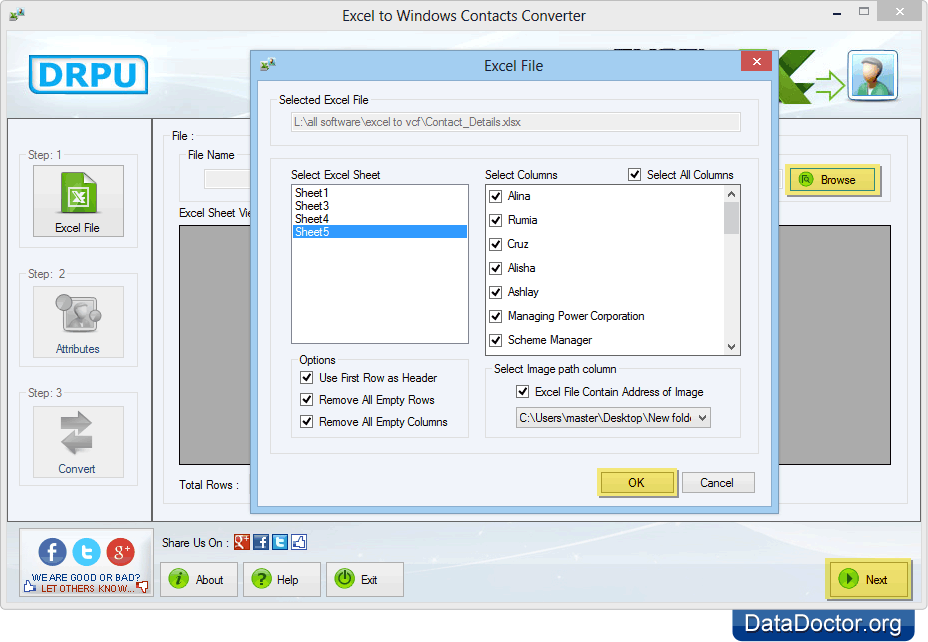Close the Excel File dialog

click(x=756, y=62)
